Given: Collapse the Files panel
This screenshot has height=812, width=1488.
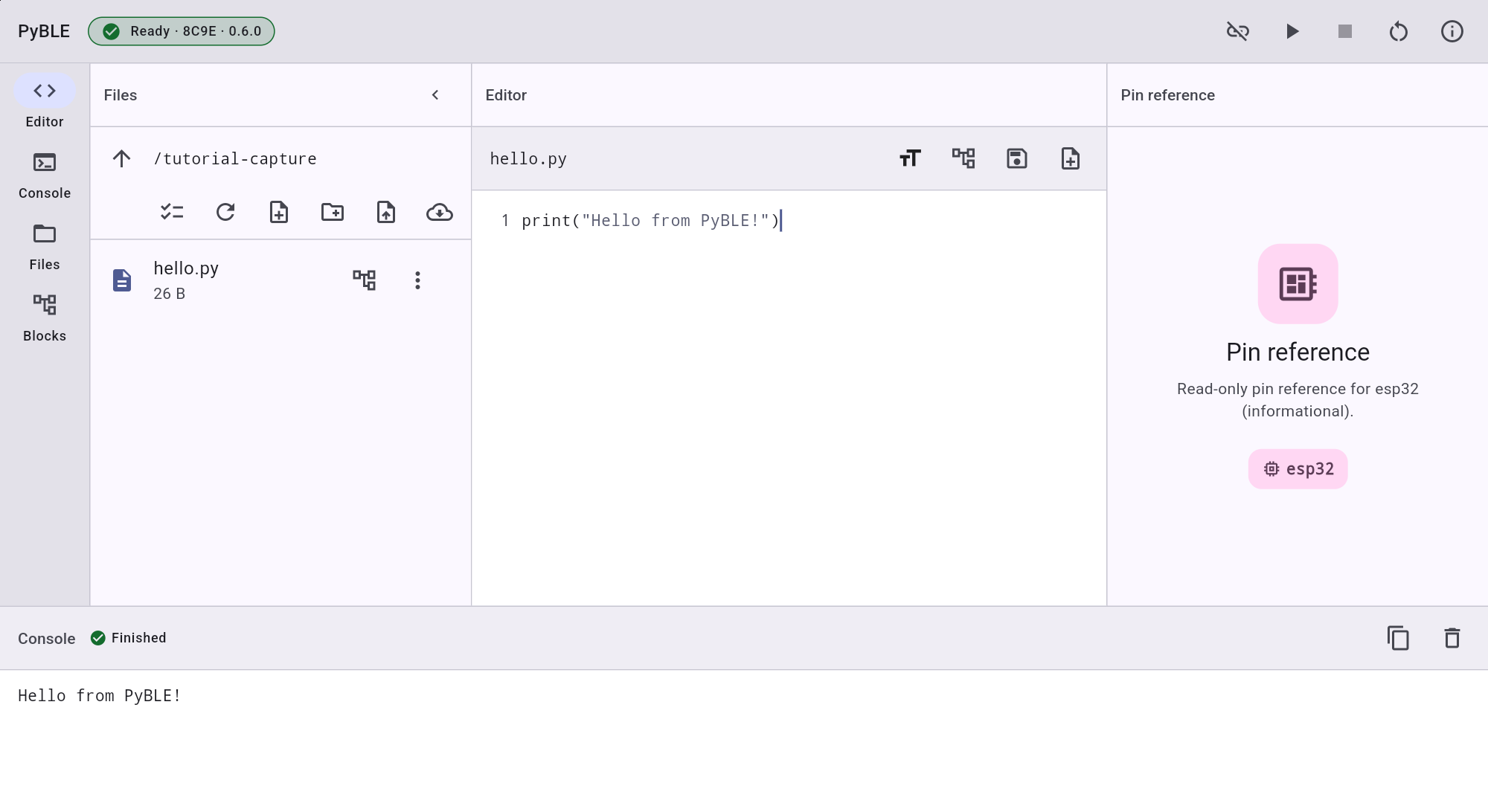Looking at the screenshot, I should [435, 95].
